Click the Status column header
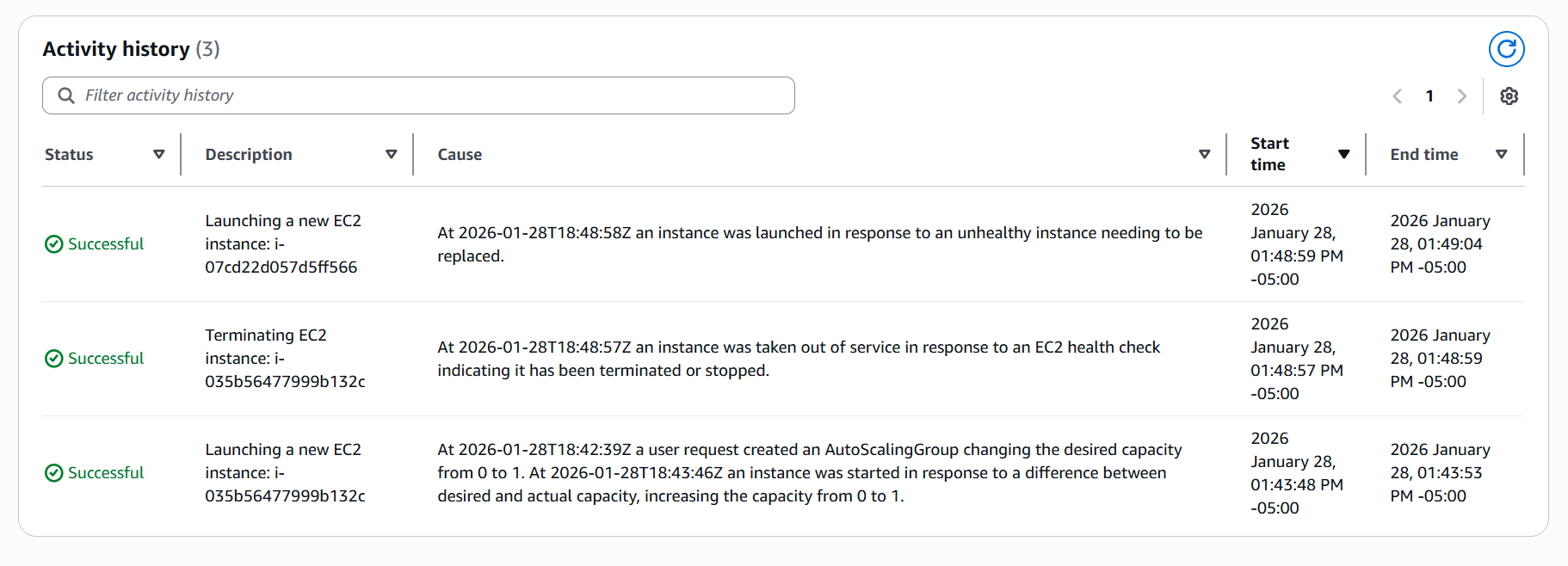1568x566 pixels. pyautogui.click(x=69, y=155)
